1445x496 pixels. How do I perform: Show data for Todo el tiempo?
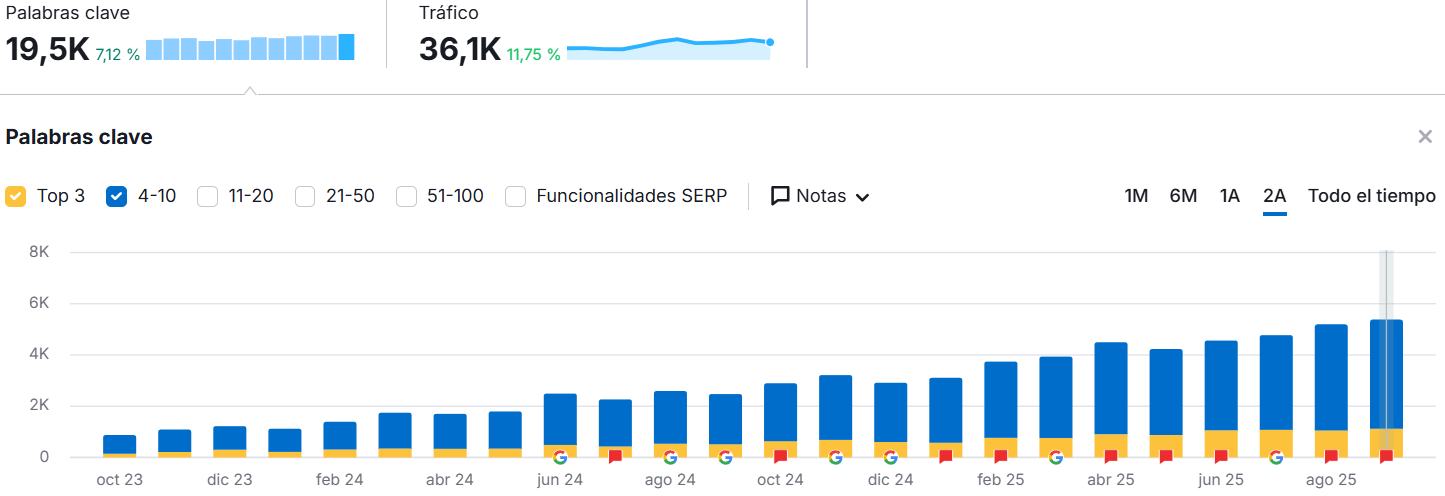click(1371, 196)
